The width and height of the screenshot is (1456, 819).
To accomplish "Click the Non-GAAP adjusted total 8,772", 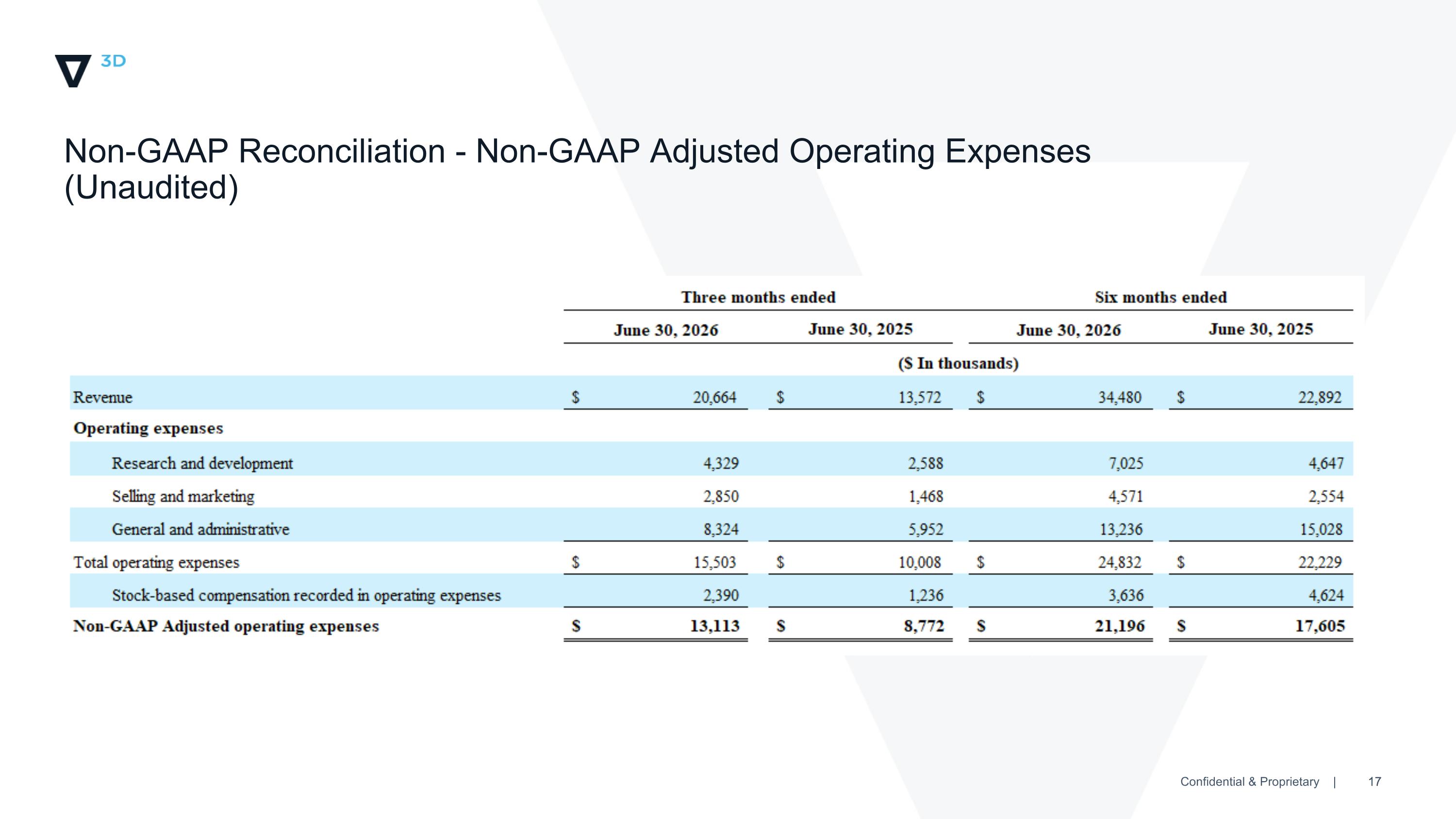I will (x=924, y=626).
